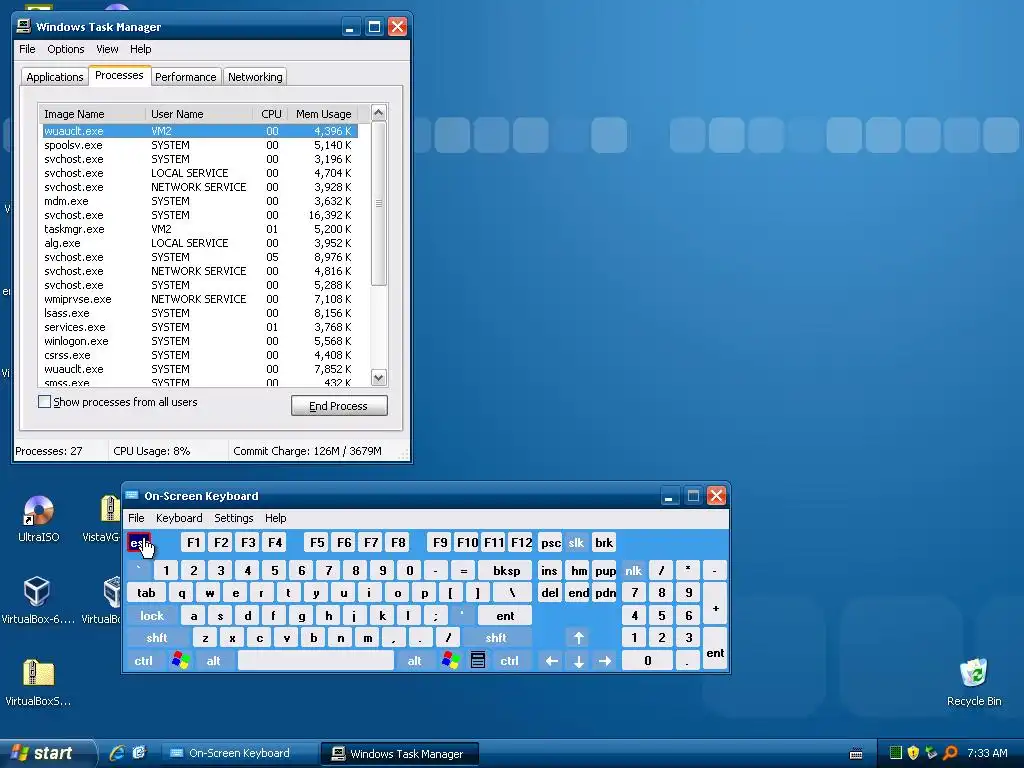Click the network connection tray icon
The image size is (1024, 768).
(931, 753)
